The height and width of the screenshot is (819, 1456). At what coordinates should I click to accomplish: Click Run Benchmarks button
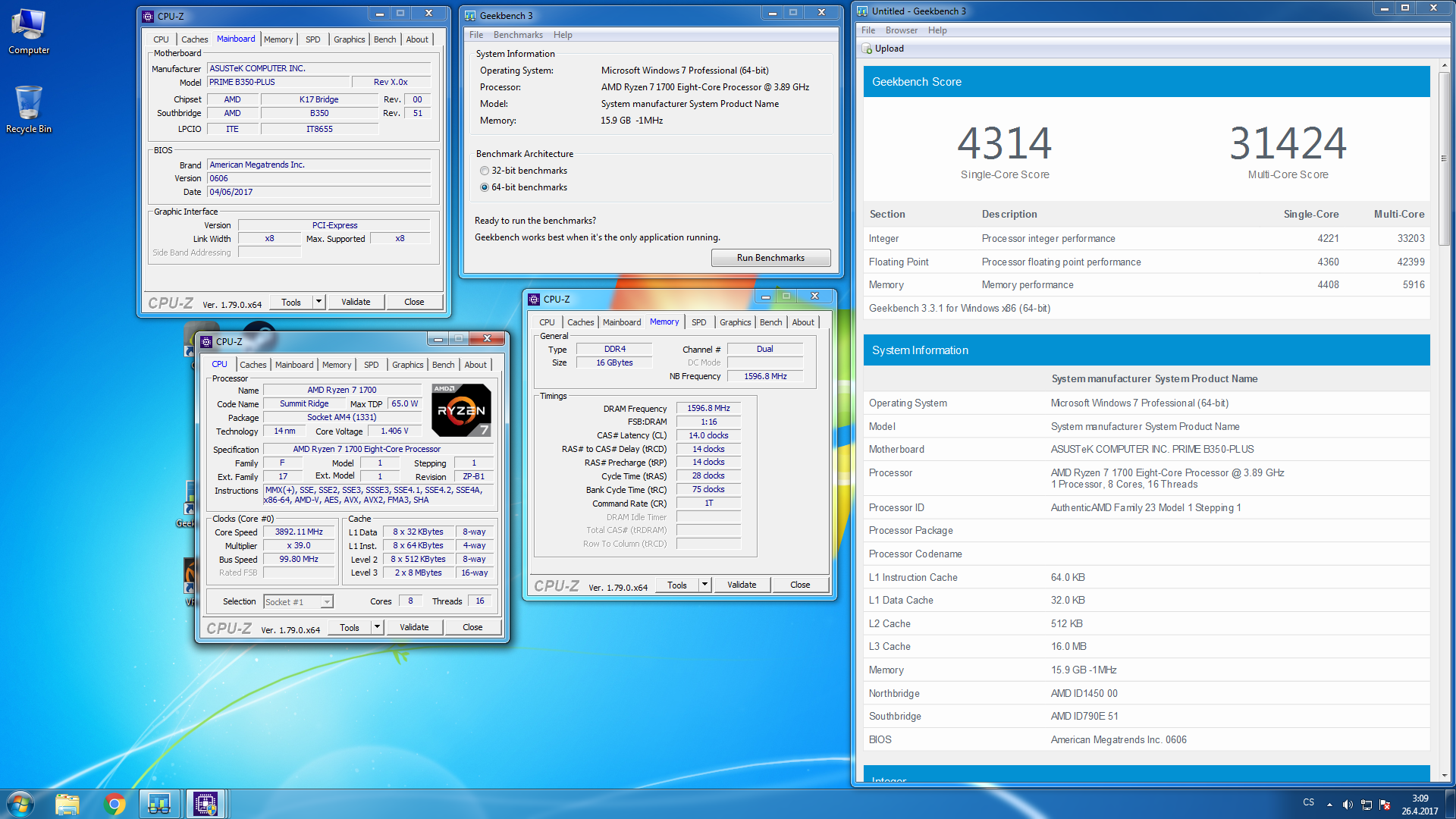770,258
